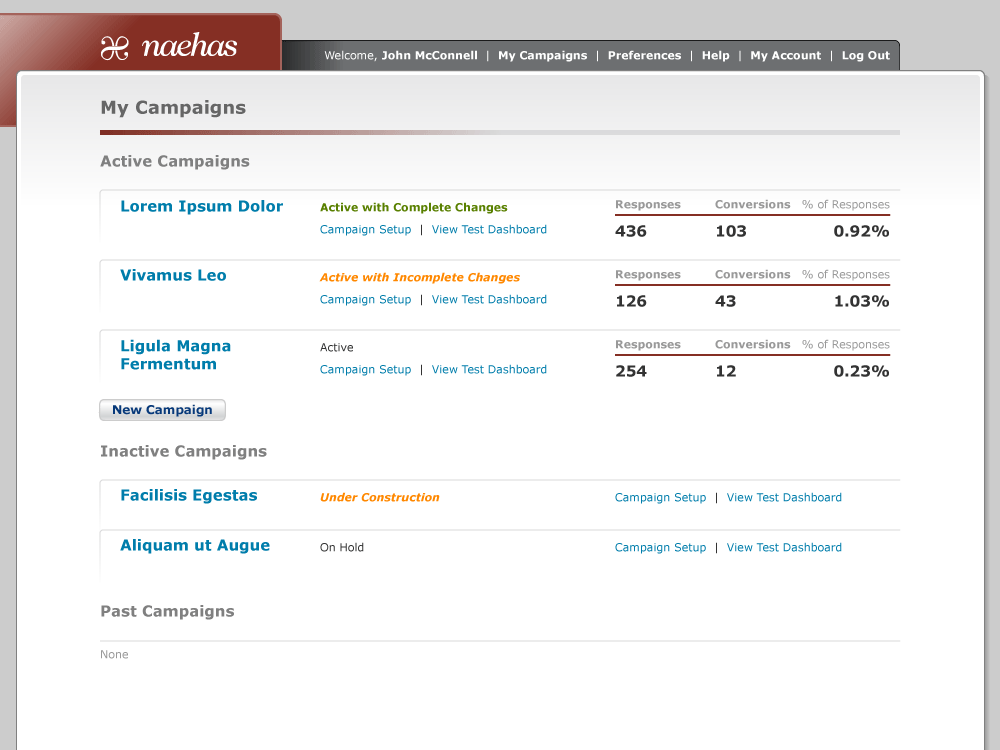Open Preferences from the top menu
1000x750 pixels.
pyautogui.click(x=644, y=56)
